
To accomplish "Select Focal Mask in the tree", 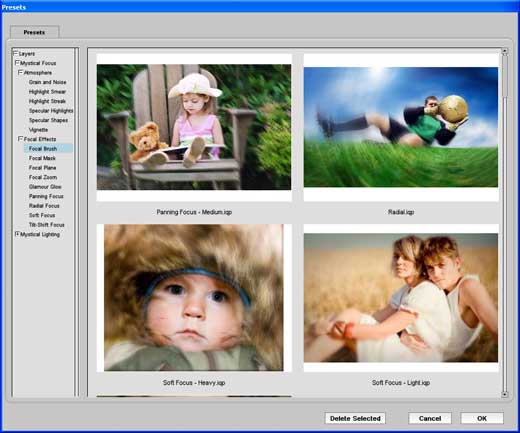I will click(x=42, y=158).
